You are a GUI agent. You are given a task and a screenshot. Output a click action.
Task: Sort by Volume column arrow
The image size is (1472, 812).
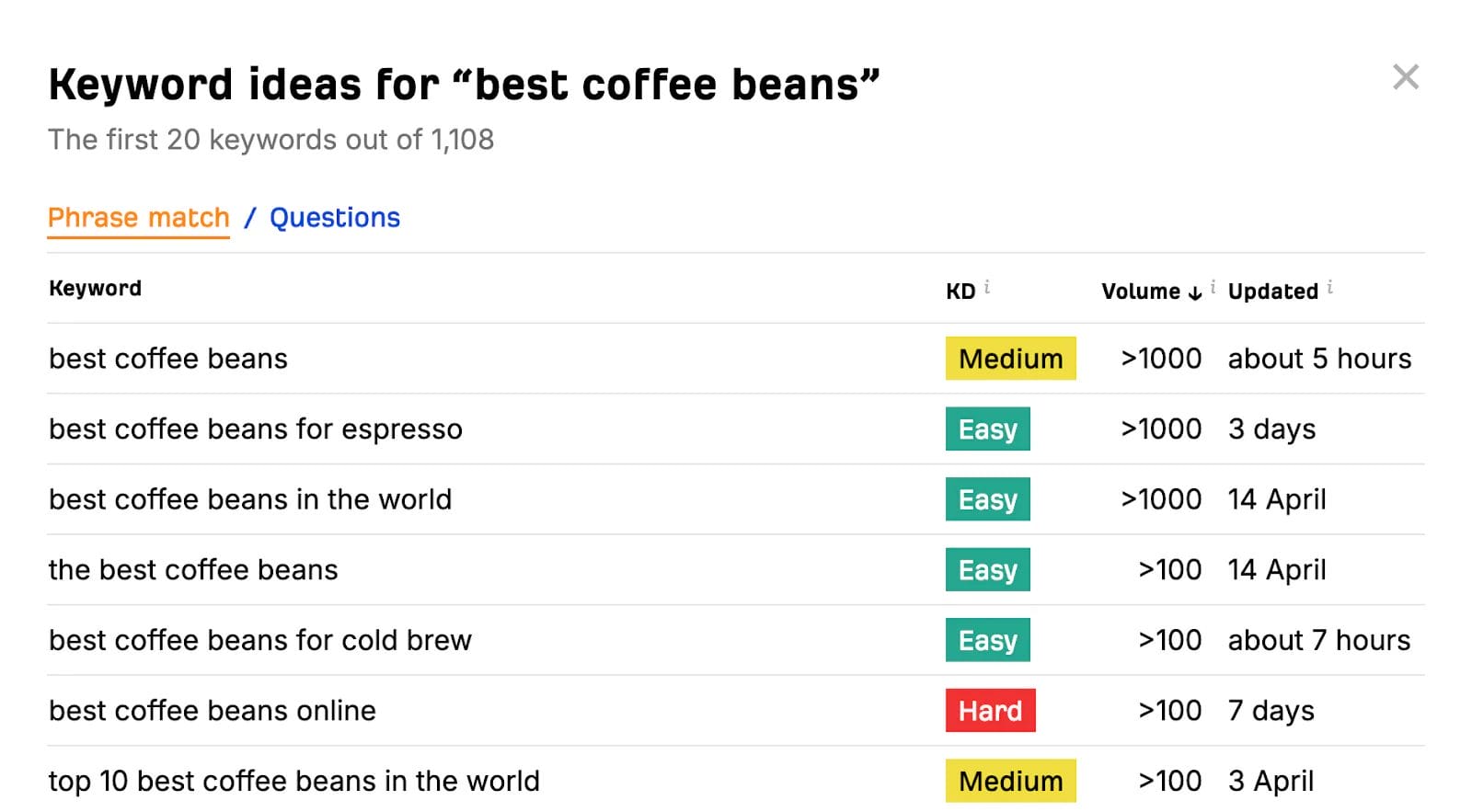point(1195,292)
